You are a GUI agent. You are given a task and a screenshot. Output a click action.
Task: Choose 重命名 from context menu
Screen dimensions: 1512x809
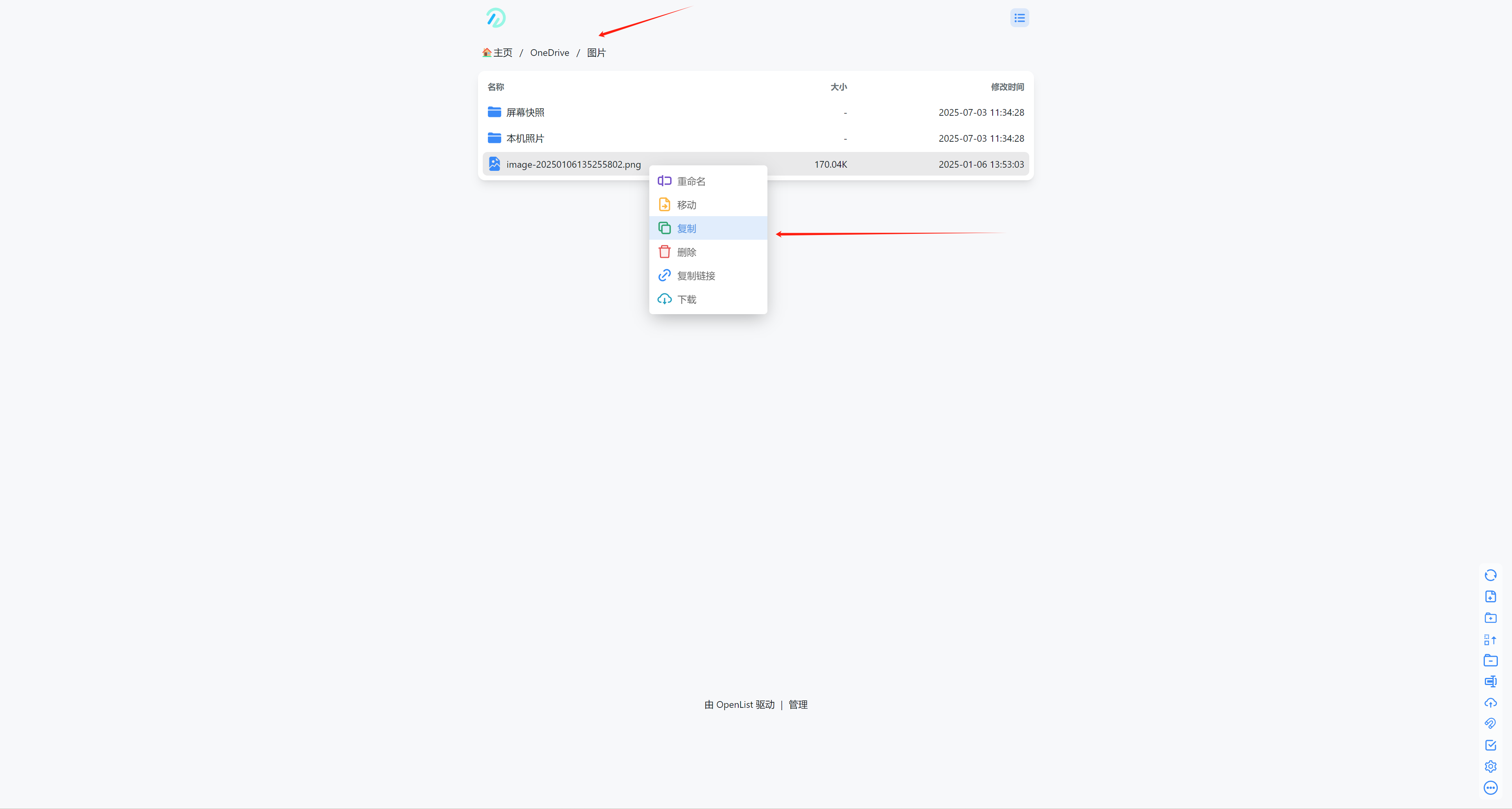pyautogui.click(x=708, y=181)
